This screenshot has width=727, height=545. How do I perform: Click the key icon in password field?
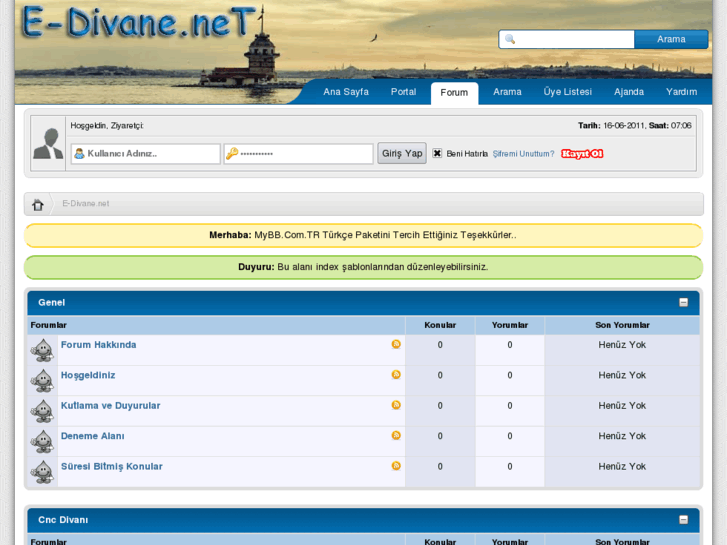coord(232,154)
